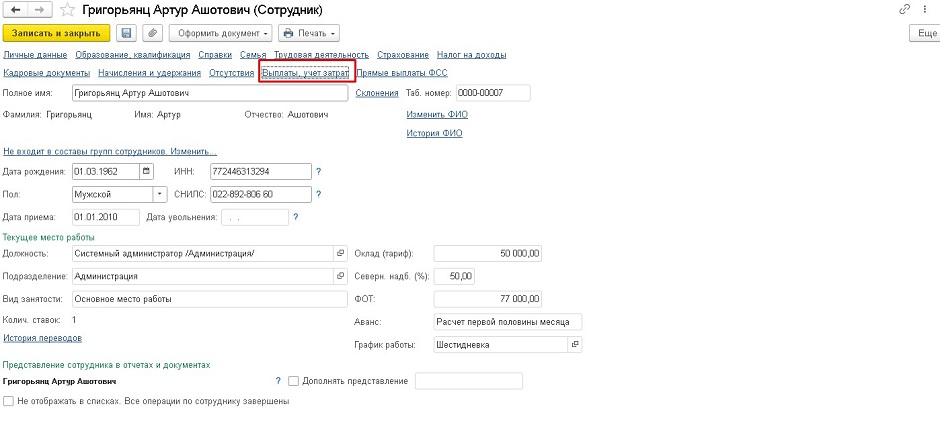This screenshot has width=940, height=433.
Task: Go to Кадровые документы section
Action: [47, 73]
